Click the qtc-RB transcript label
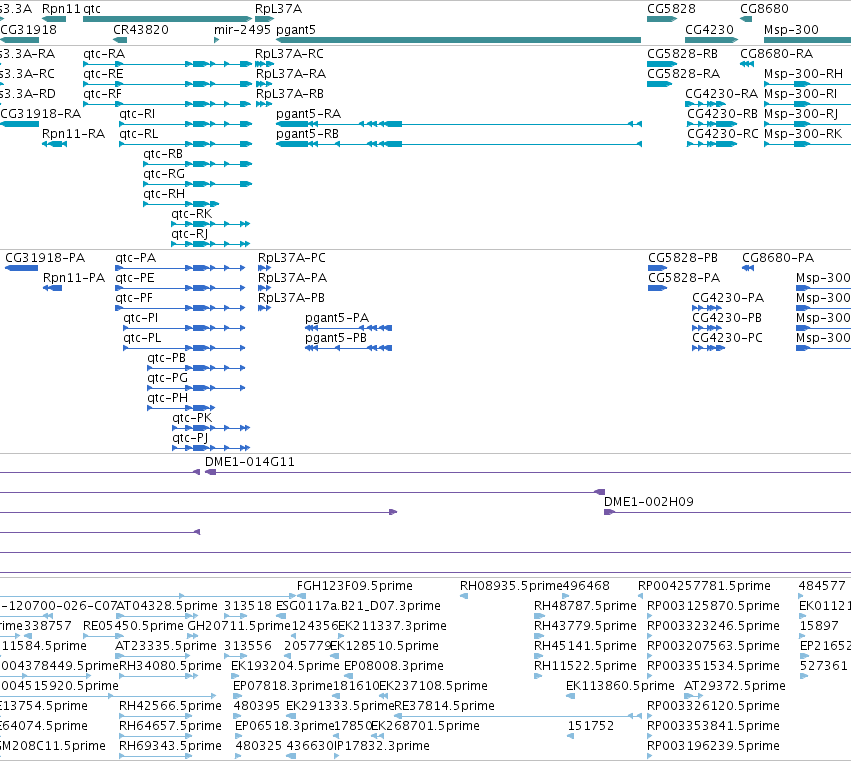Viewport: 851px width, 761px height. click(163, 154)
